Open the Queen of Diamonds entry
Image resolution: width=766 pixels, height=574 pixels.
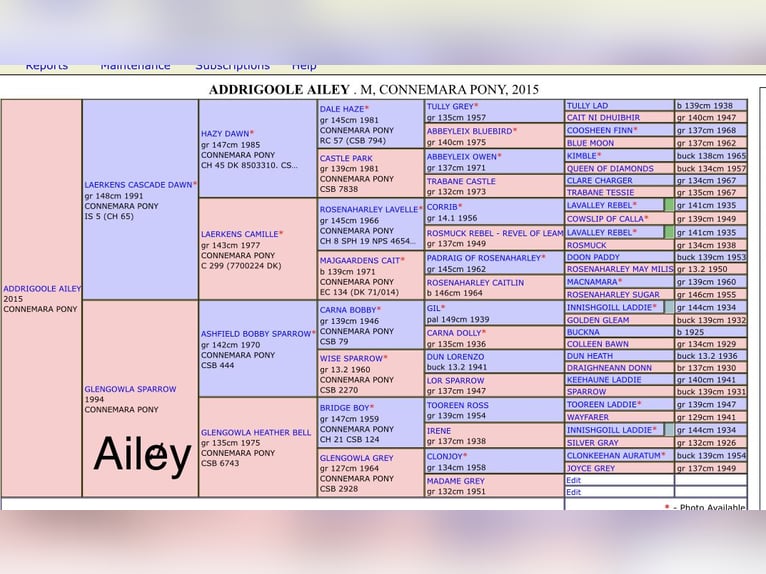coord(610,169)
